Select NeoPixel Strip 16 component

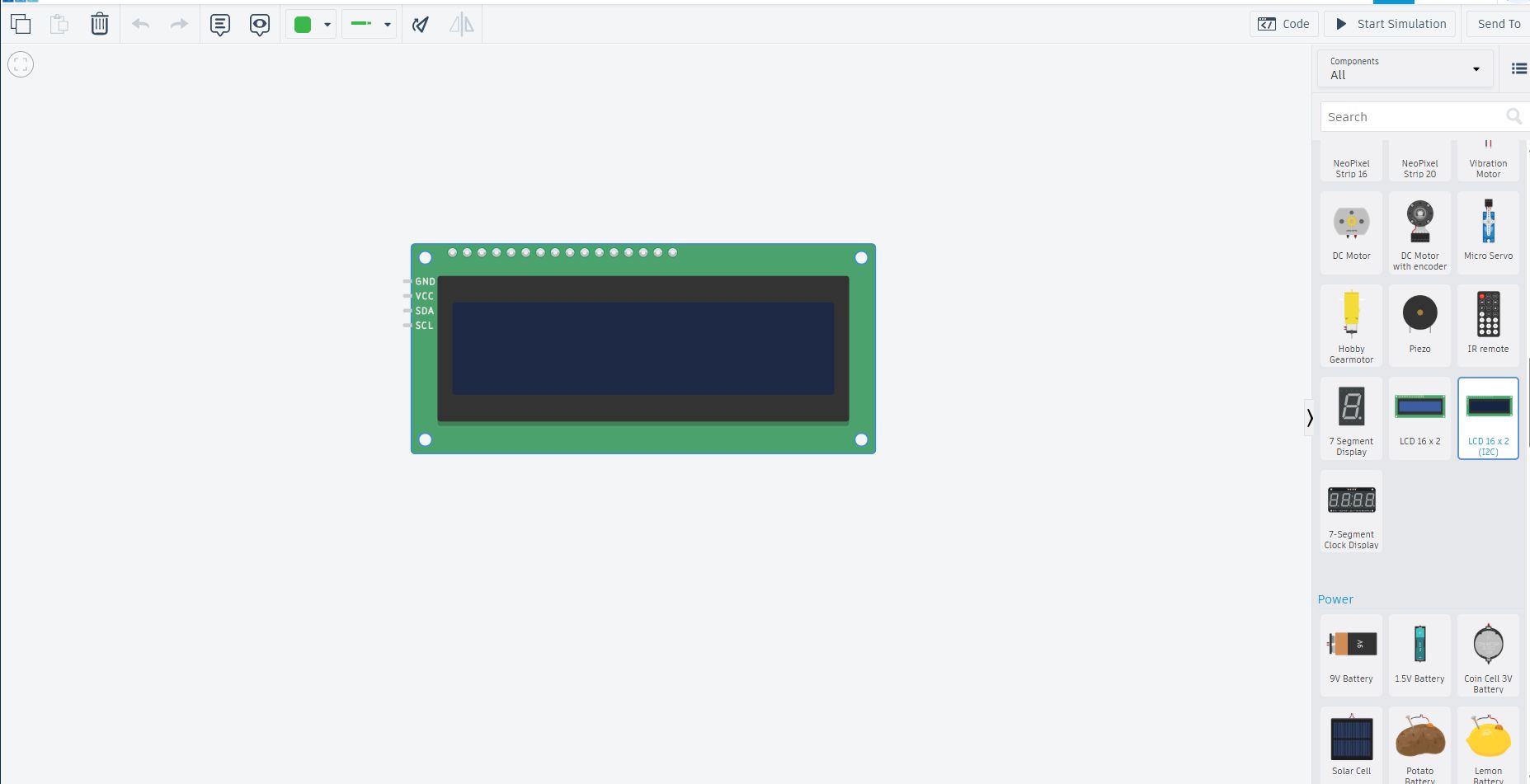click(x=1351, y=162)
